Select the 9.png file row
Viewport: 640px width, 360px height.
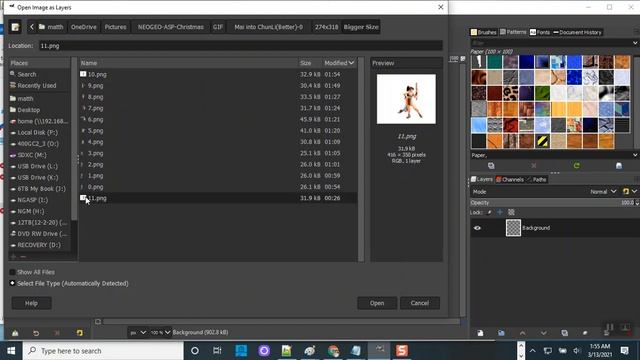click(218, 86)
